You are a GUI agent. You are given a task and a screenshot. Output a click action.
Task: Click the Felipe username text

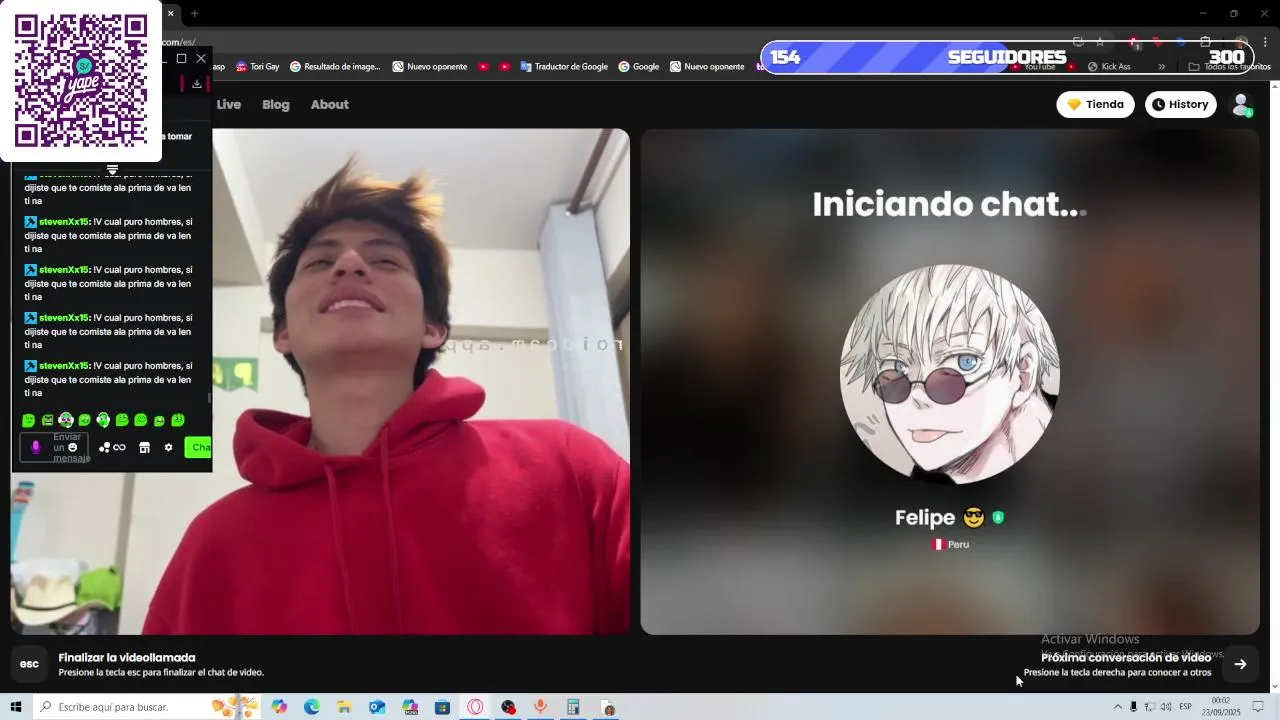(x=925, y=518)
